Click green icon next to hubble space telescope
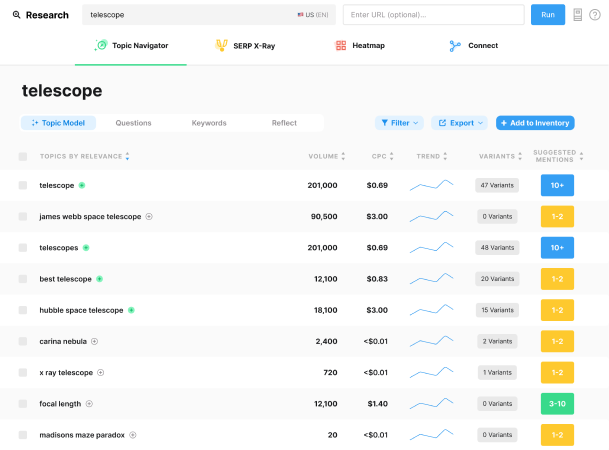The height and width of the screenshot is (450, 609). click(131, 310)
